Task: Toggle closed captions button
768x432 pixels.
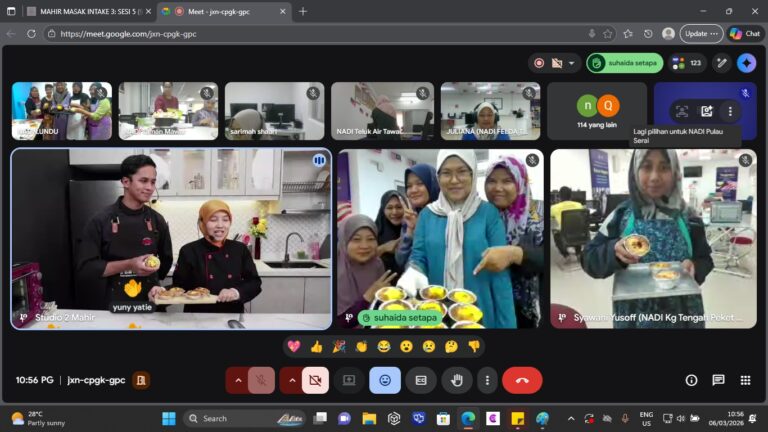Action: [x=421, y=380]
